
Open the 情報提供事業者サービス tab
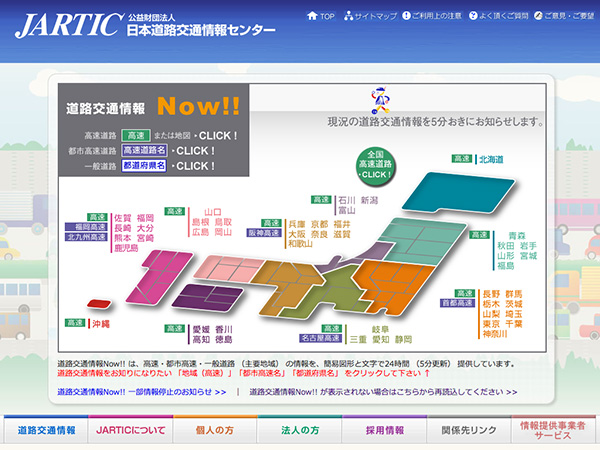tap(553, 430)
